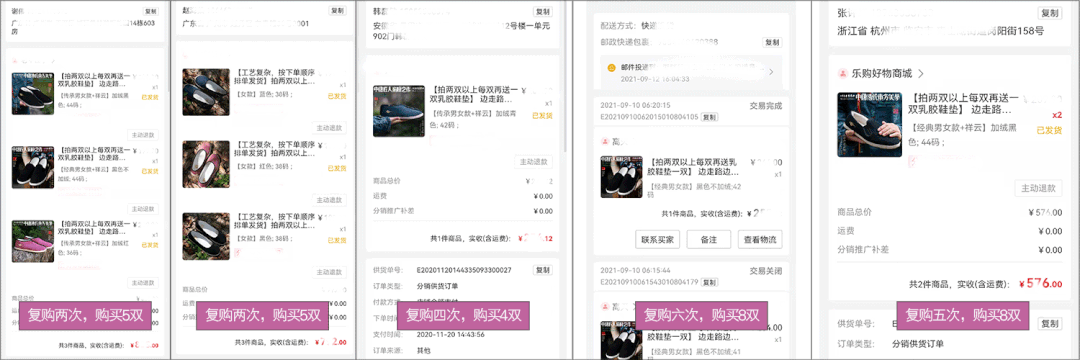Open the red shoes thumbnail (红色 38码)
This screenshot has width=1080, height=360.
pyautogui.click(x=206, y=164)
